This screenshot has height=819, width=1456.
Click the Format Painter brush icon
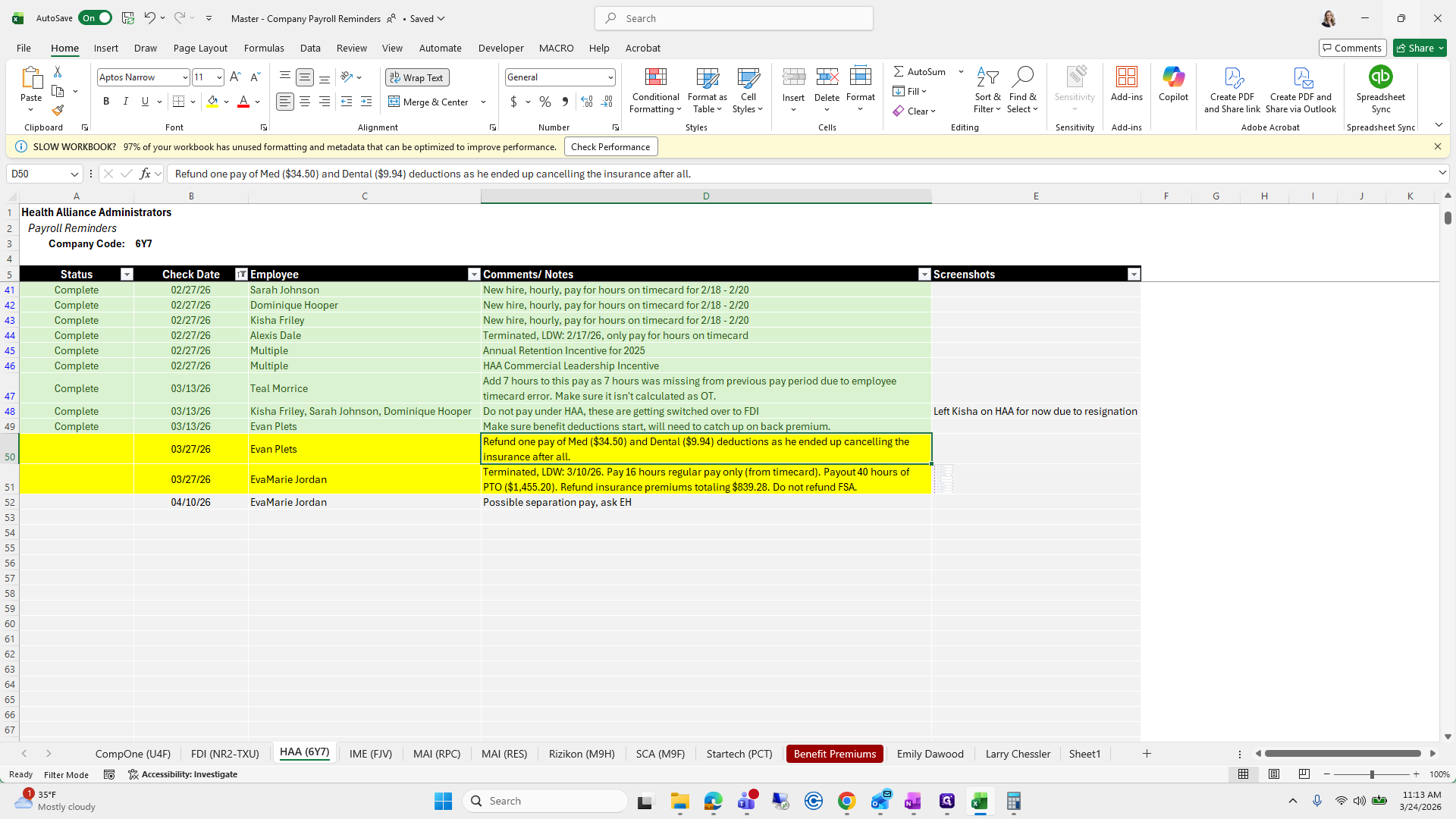pyautogui.click(x=58, y=111)
